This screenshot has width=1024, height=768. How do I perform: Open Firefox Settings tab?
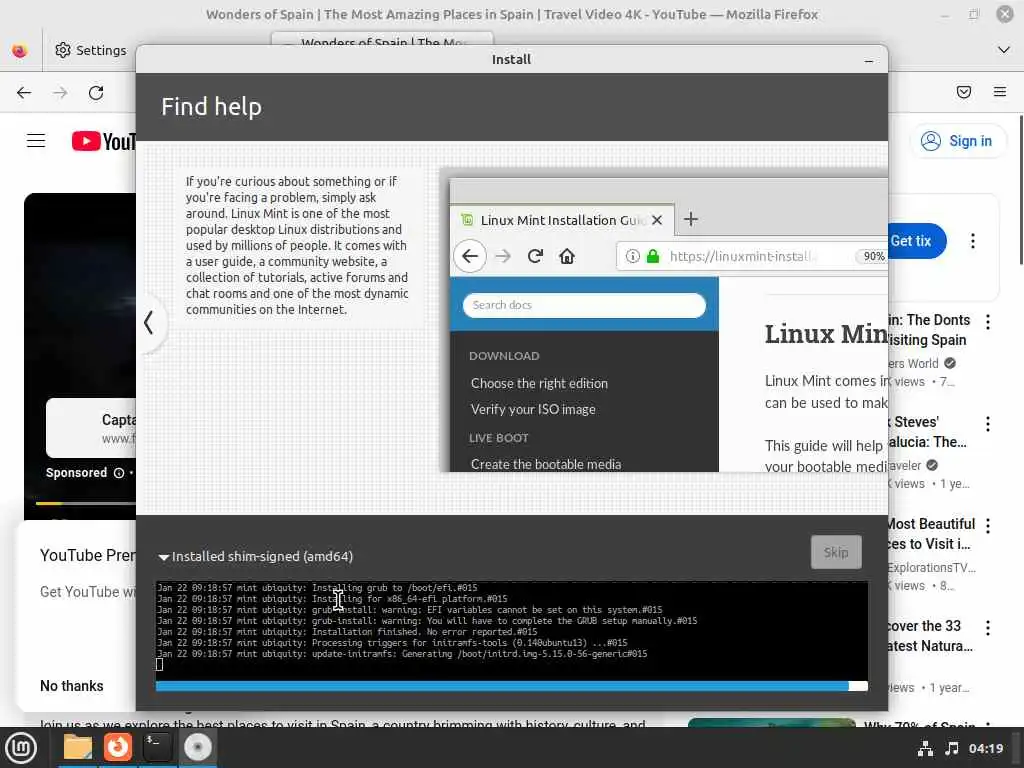click(91, 50)
